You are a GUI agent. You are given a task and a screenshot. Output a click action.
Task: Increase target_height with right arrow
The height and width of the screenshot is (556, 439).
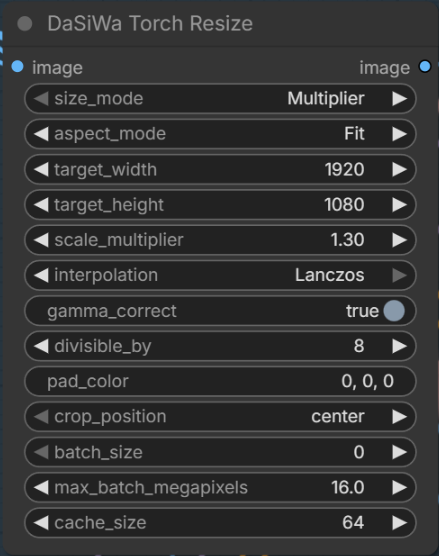[399, 205]
